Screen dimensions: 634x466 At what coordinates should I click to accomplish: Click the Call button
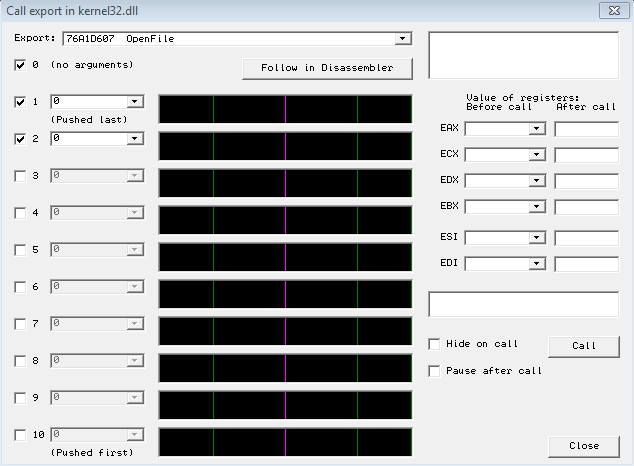[x=583, y=346]
